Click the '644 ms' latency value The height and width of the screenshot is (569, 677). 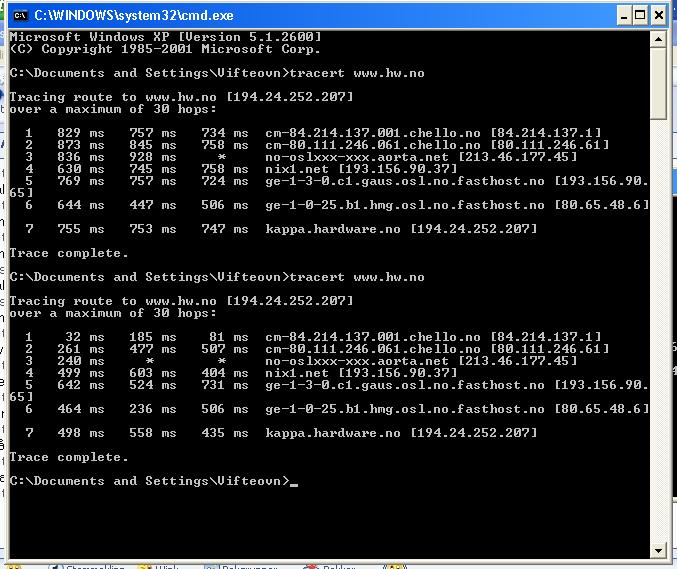(x=81, y=205)
